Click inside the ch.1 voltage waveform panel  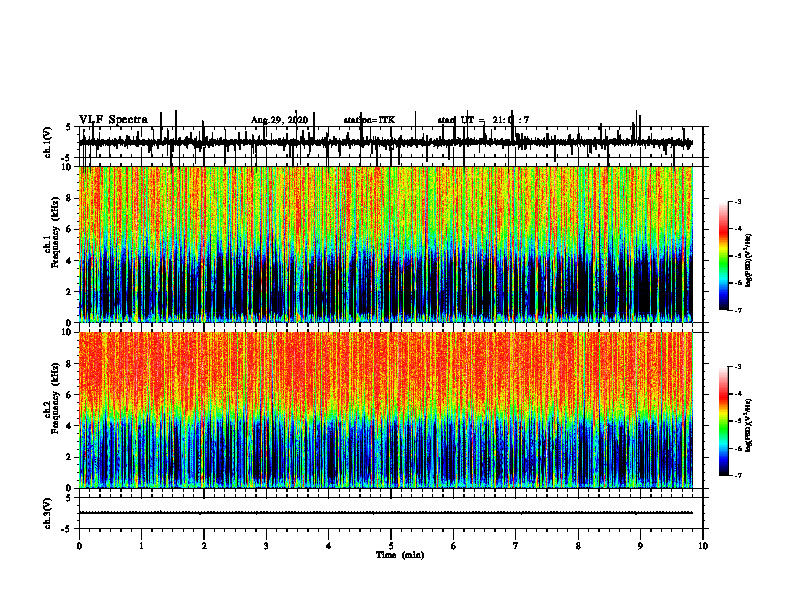pyautogui.click(x=391, y=142)
